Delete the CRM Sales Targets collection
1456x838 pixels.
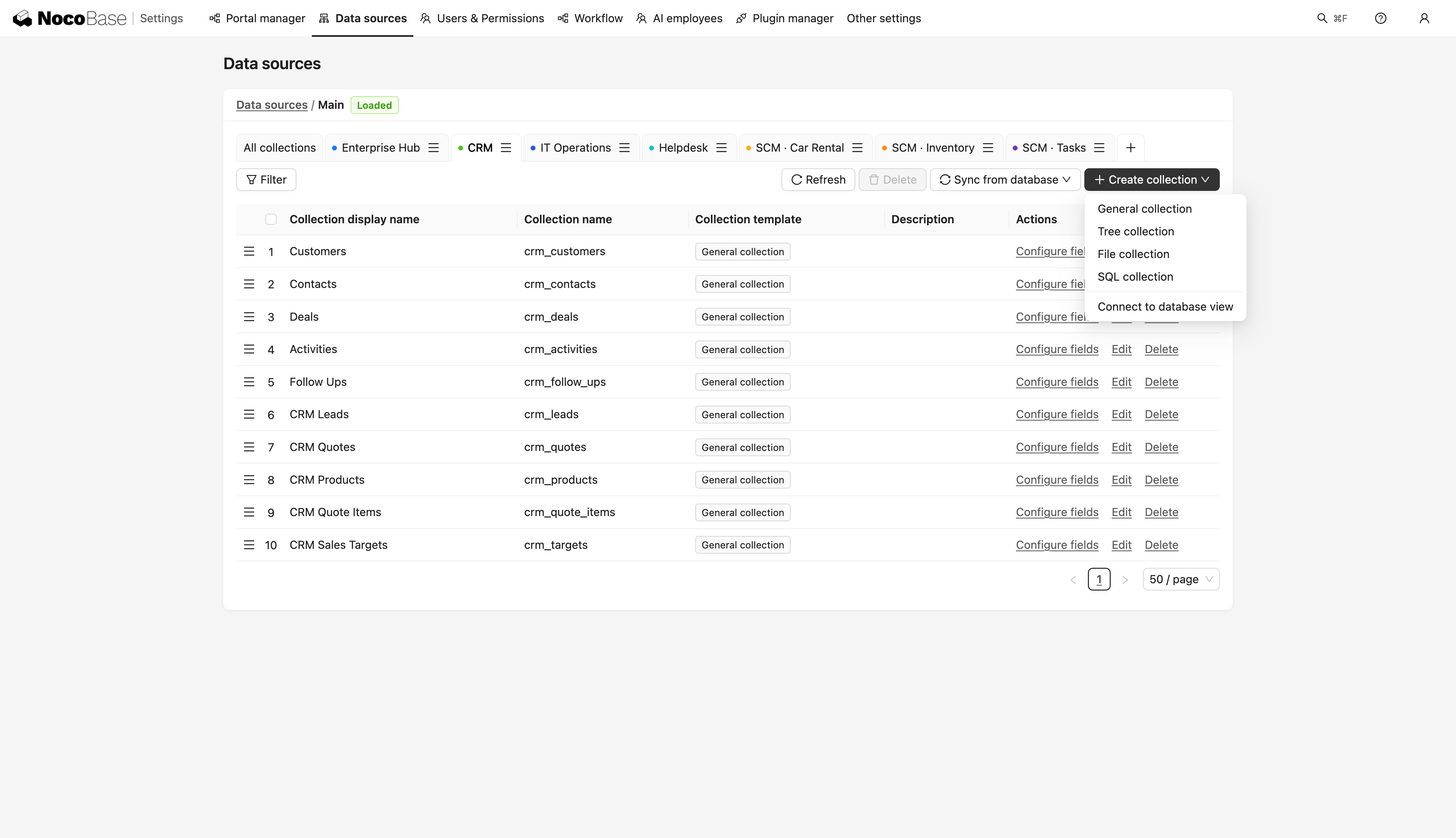click(x=1161, y=545)
